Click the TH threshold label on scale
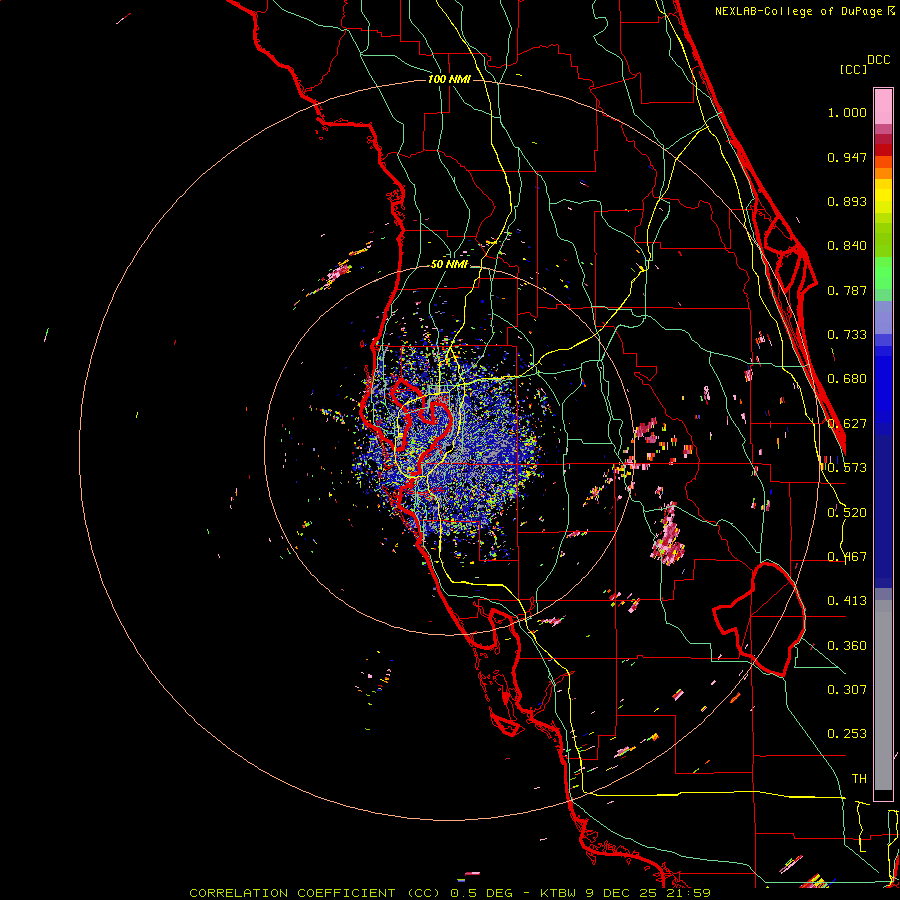The image size is (900, 900). click(x=859, y=779)
